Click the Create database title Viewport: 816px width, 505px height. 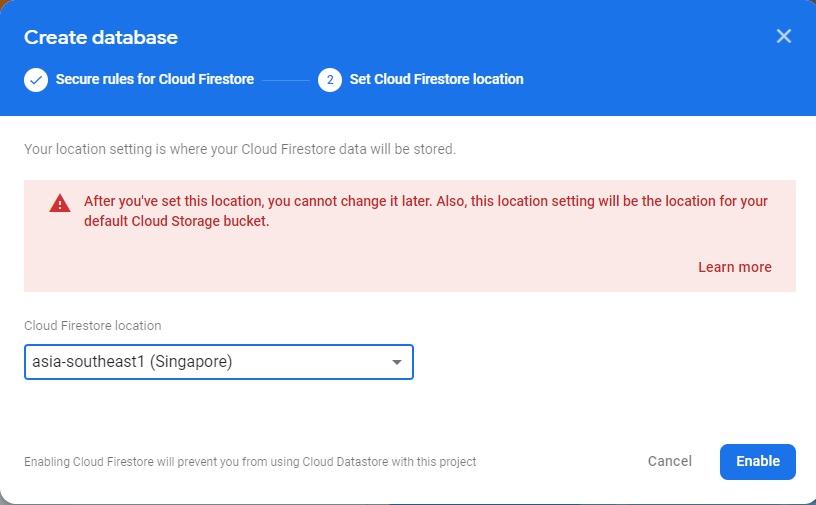101,37
